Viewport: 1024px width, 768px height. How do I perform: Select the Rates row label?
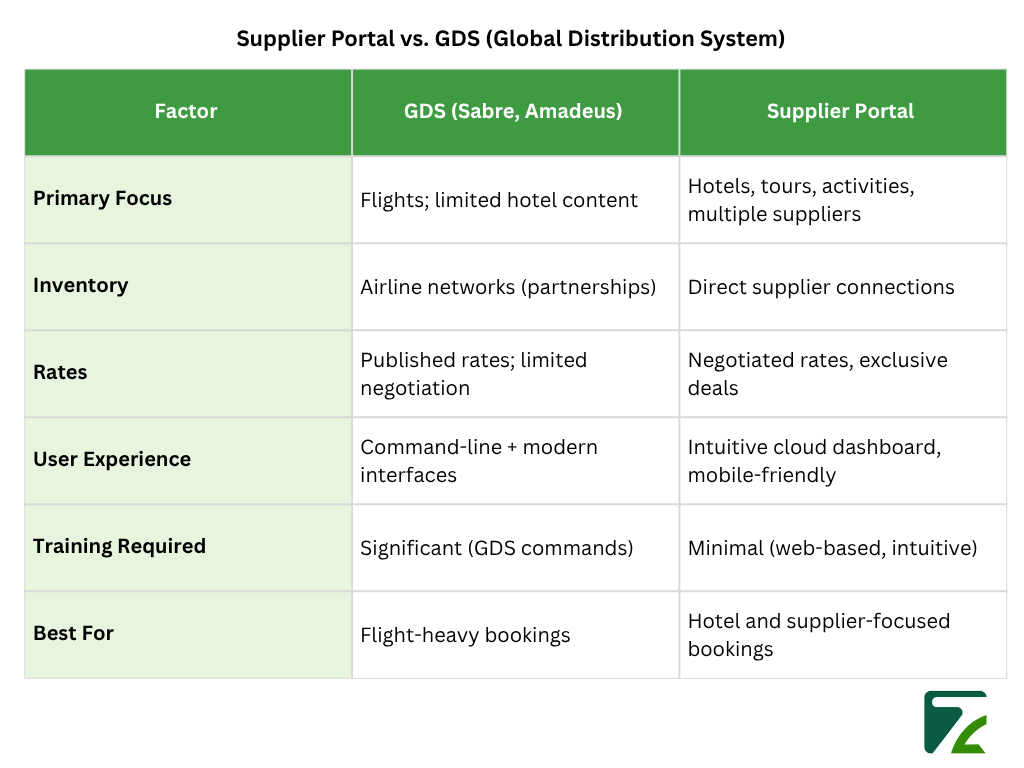(60, 372)
